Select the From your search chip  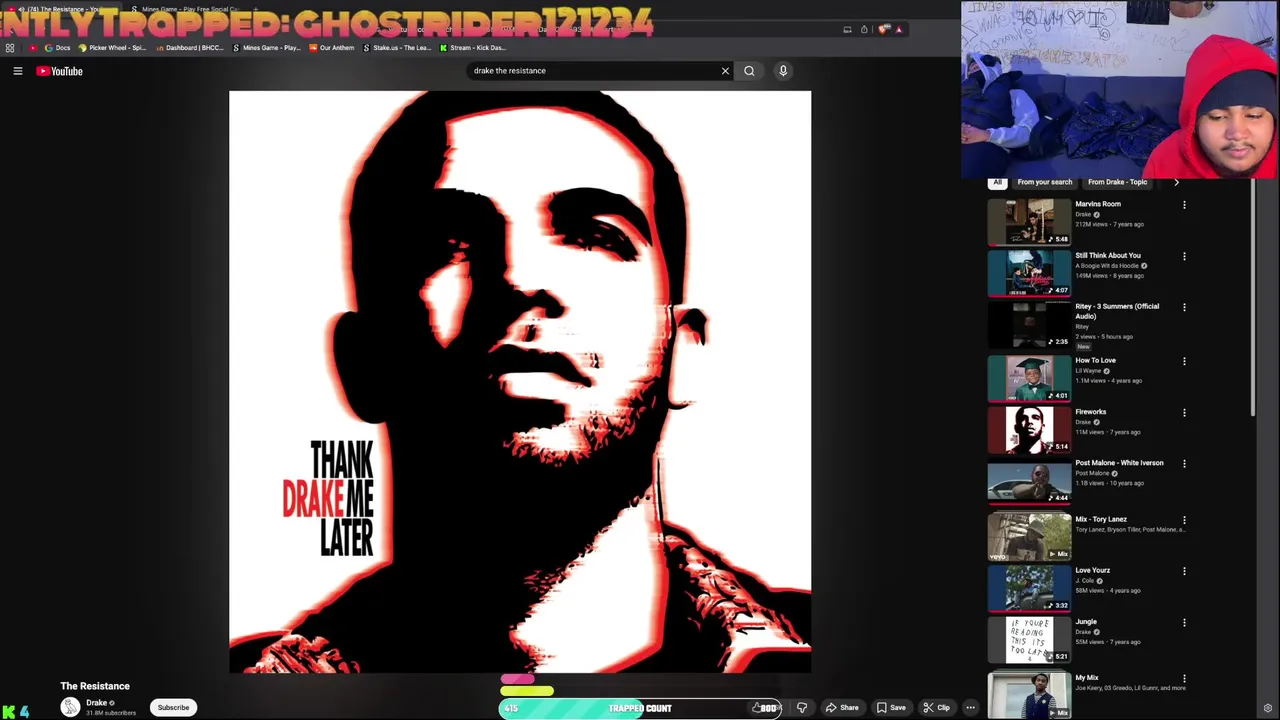point(1044,182)
